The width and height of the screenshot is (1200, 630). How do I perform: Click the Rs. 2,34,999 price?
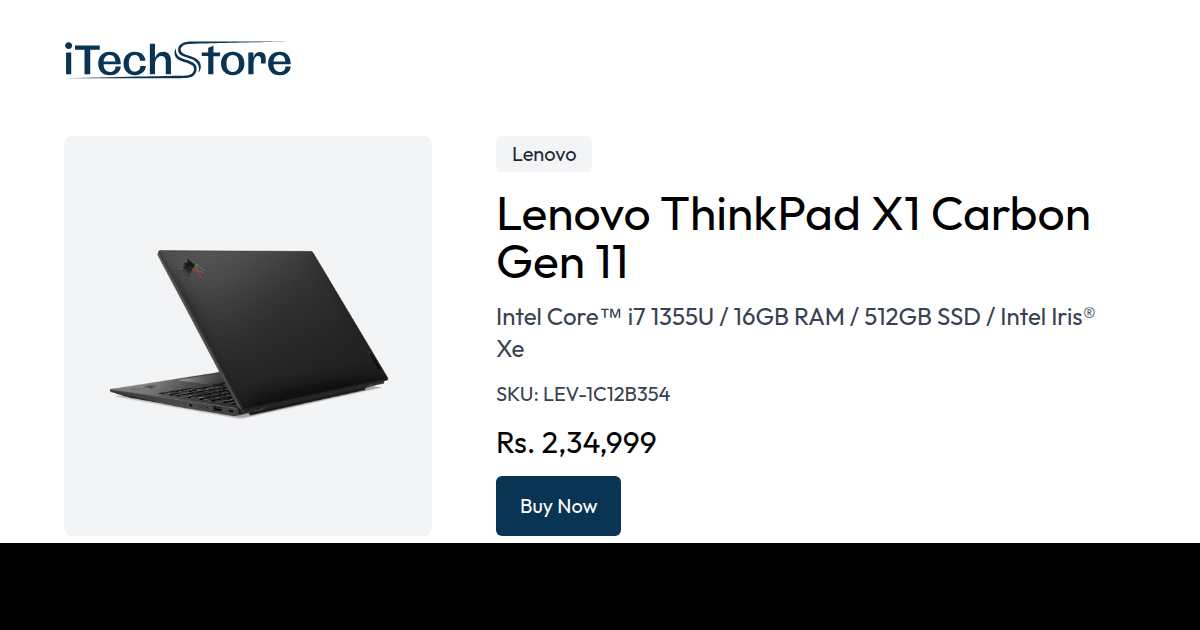[576, 443]
